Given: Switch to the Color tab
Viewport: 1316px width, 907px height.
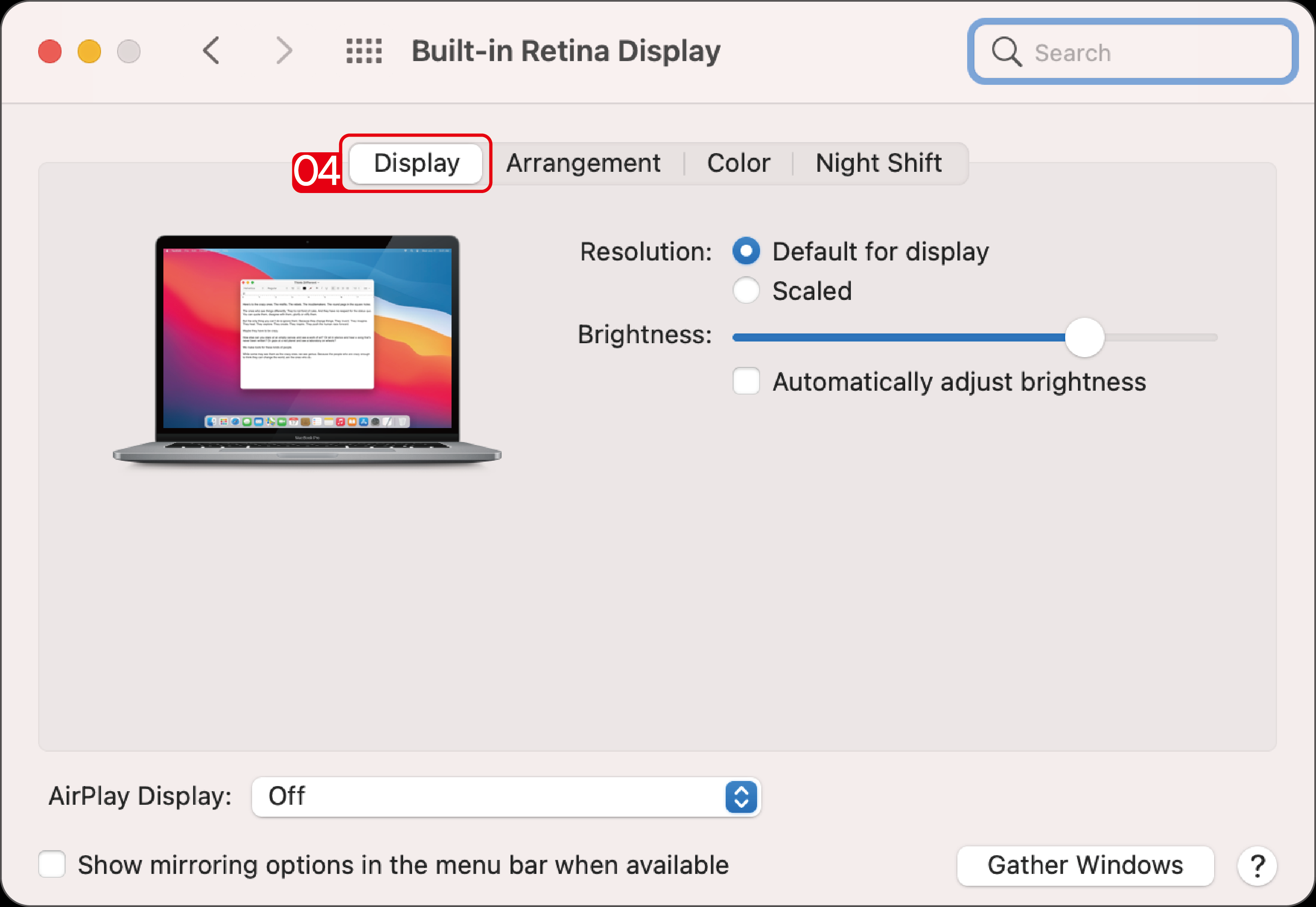Looking at the screenshot, I should (738, 164).
